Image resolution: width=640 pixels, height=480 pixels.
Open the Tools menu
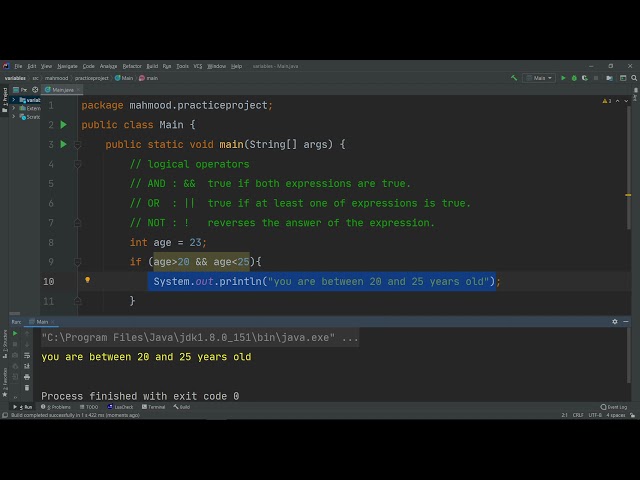point(182,66)
